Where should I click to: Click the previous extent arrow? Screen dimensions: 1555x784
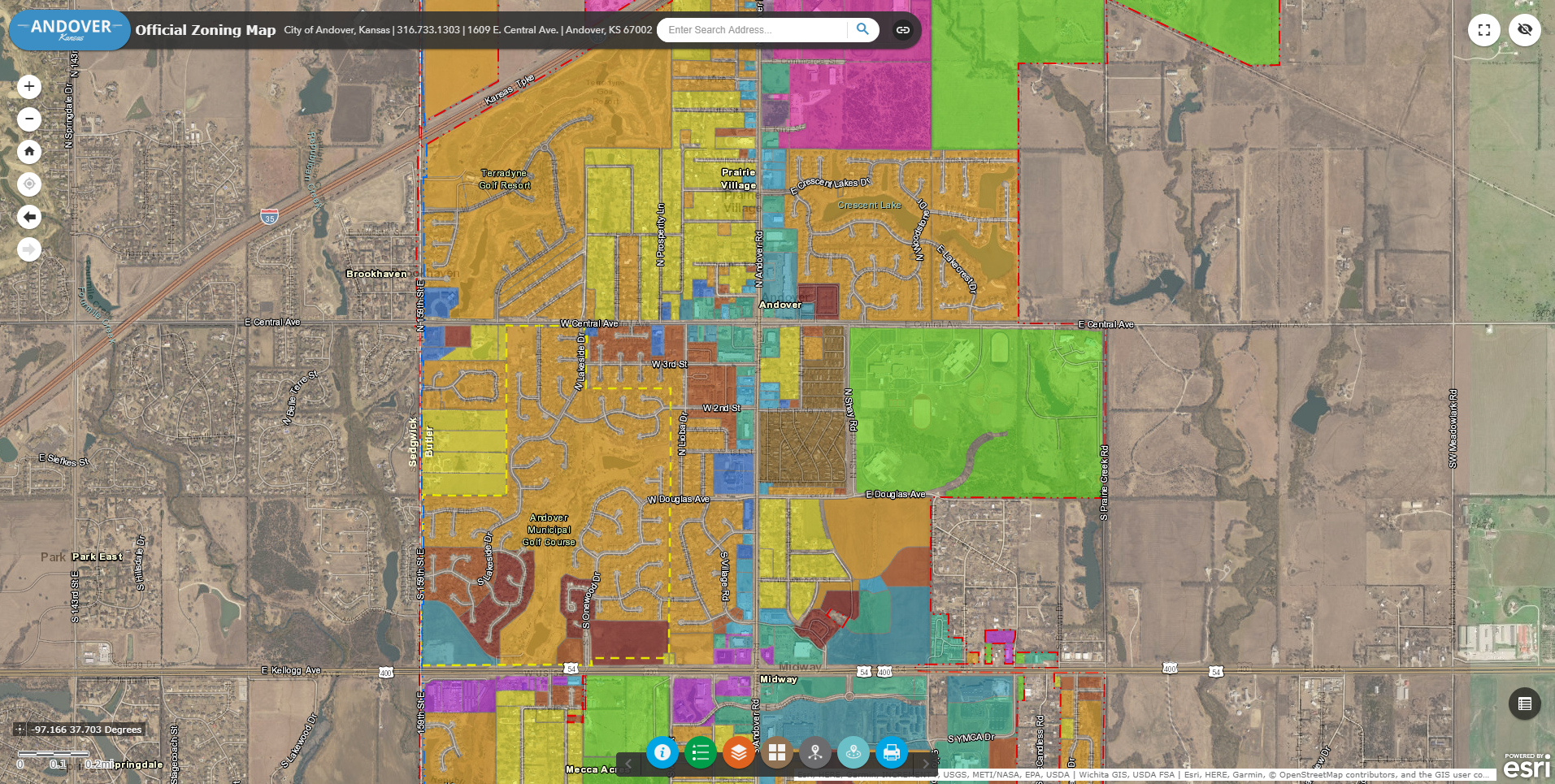tap(29, 216)
